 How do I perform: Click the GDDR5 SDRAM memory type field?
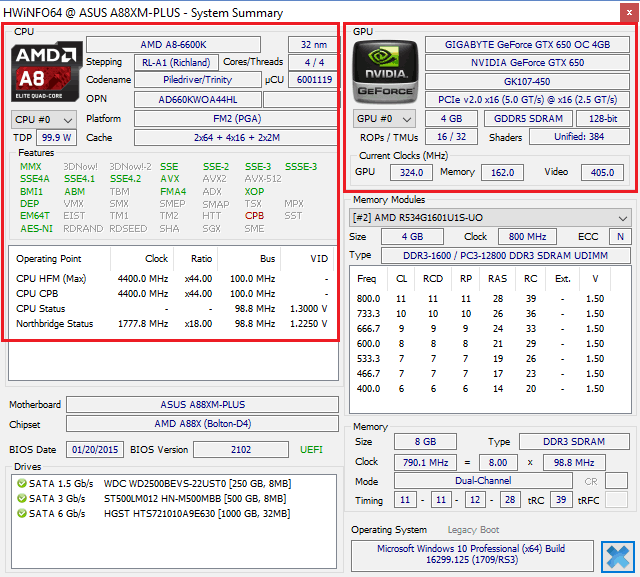tap(528, 119)
